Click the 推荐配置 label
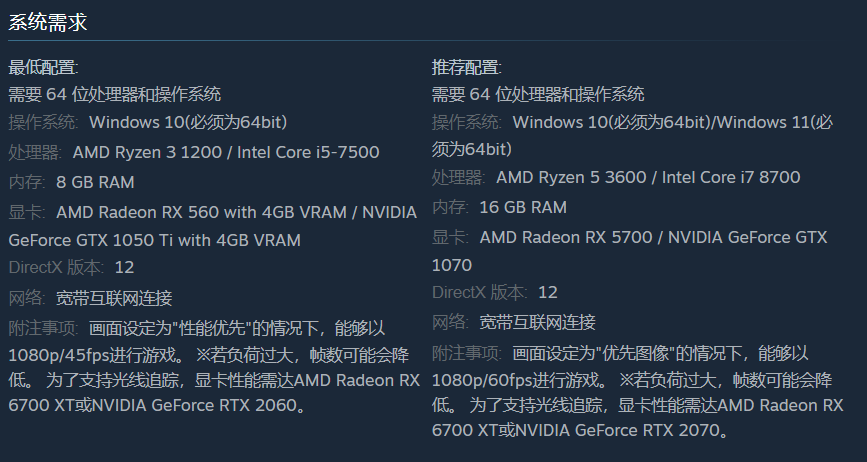Screen dimensions: 867x462 pyautogui.click(x=467, y=68)
